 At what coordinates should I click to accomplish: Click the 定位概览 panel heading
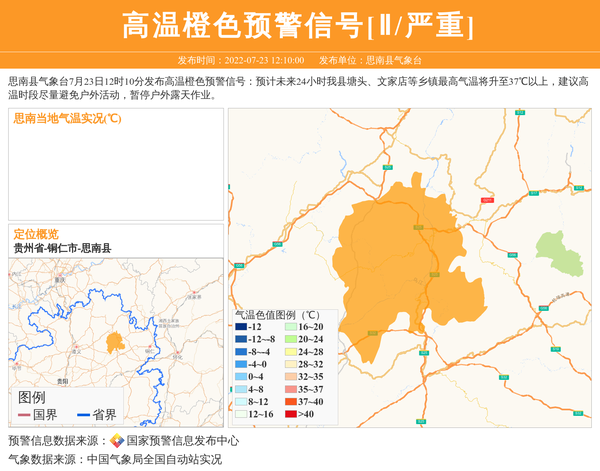point(36,234)
